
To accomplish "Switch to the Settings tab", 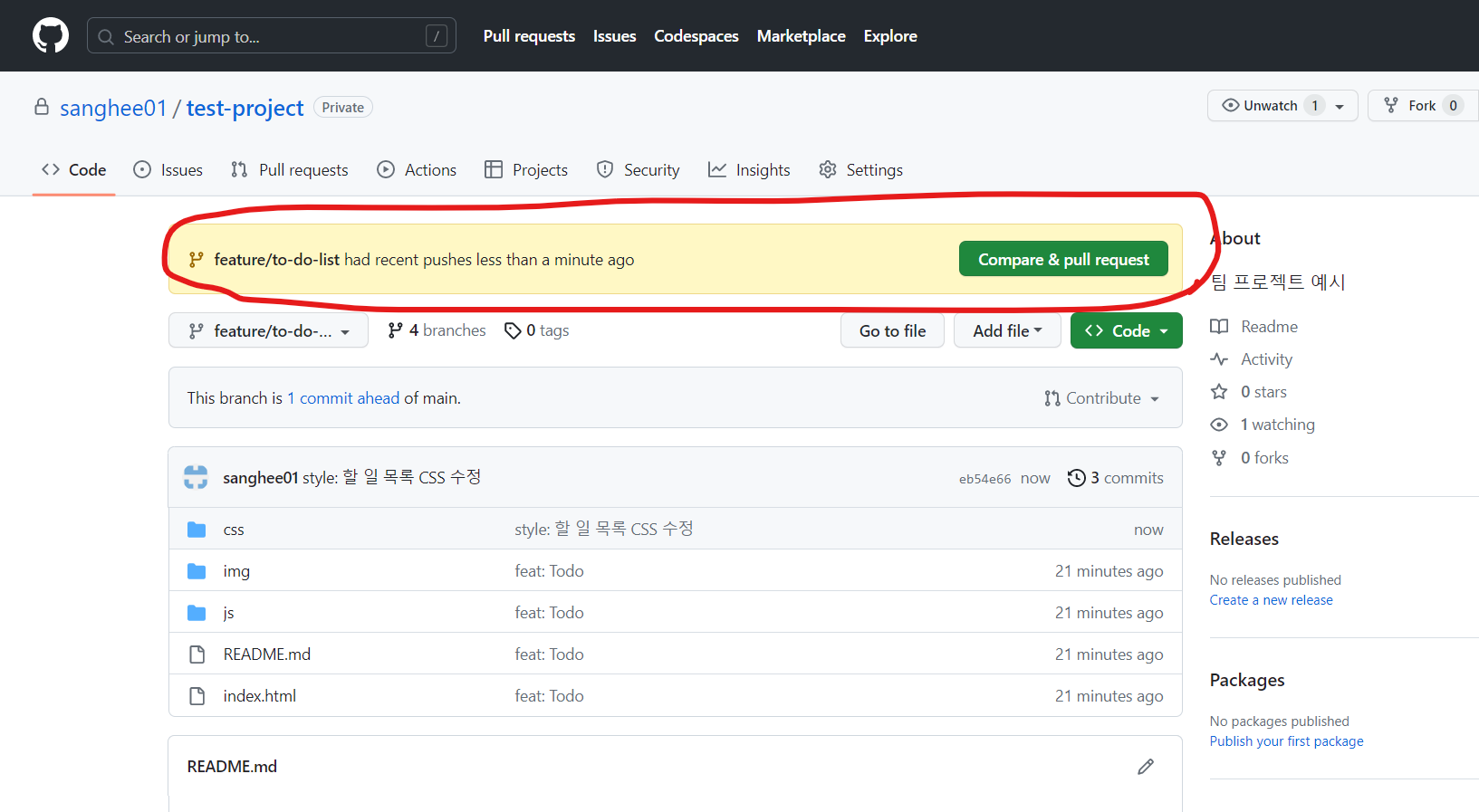I will click(861, 170).
